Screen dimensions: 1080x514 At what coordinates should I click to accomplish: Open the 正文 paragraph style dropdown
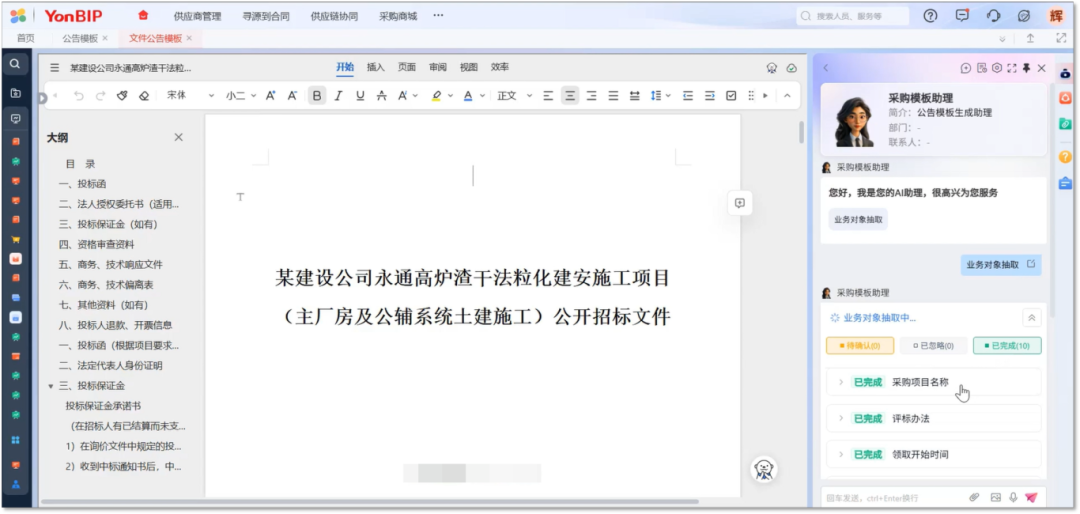coord(515,96)
